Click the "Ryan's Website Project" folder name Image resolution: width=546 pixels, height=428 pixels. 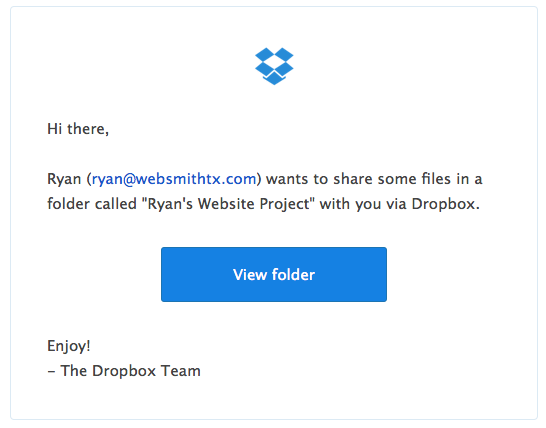226,204
